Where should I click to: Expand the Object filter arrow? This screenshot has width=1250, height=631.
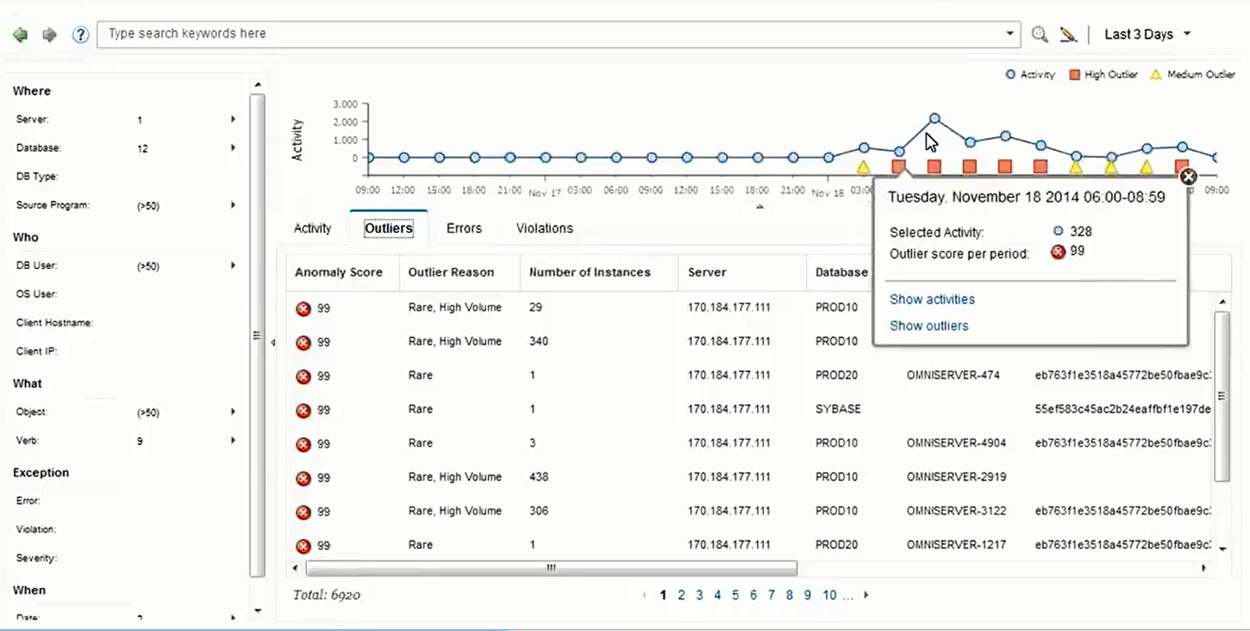coord(233,412)
